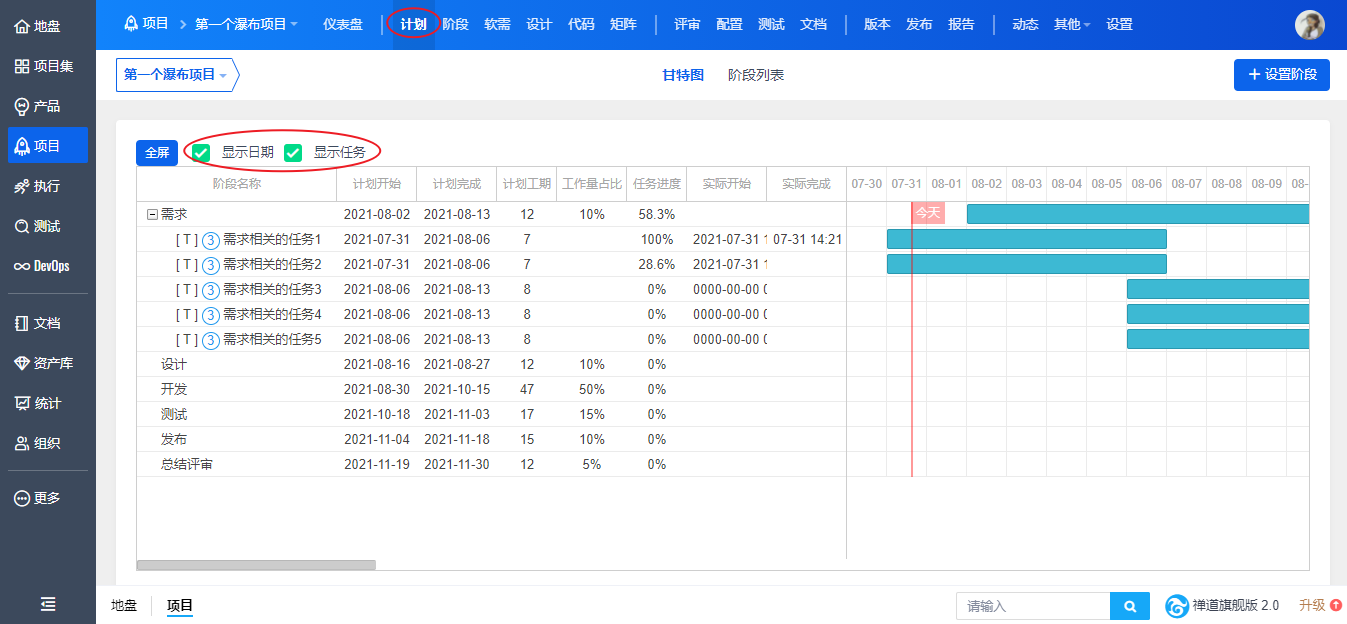Open the 地盘 home icon in sidebar
The width and height of the screenshot is (1347, 624).
pos(22,26)
